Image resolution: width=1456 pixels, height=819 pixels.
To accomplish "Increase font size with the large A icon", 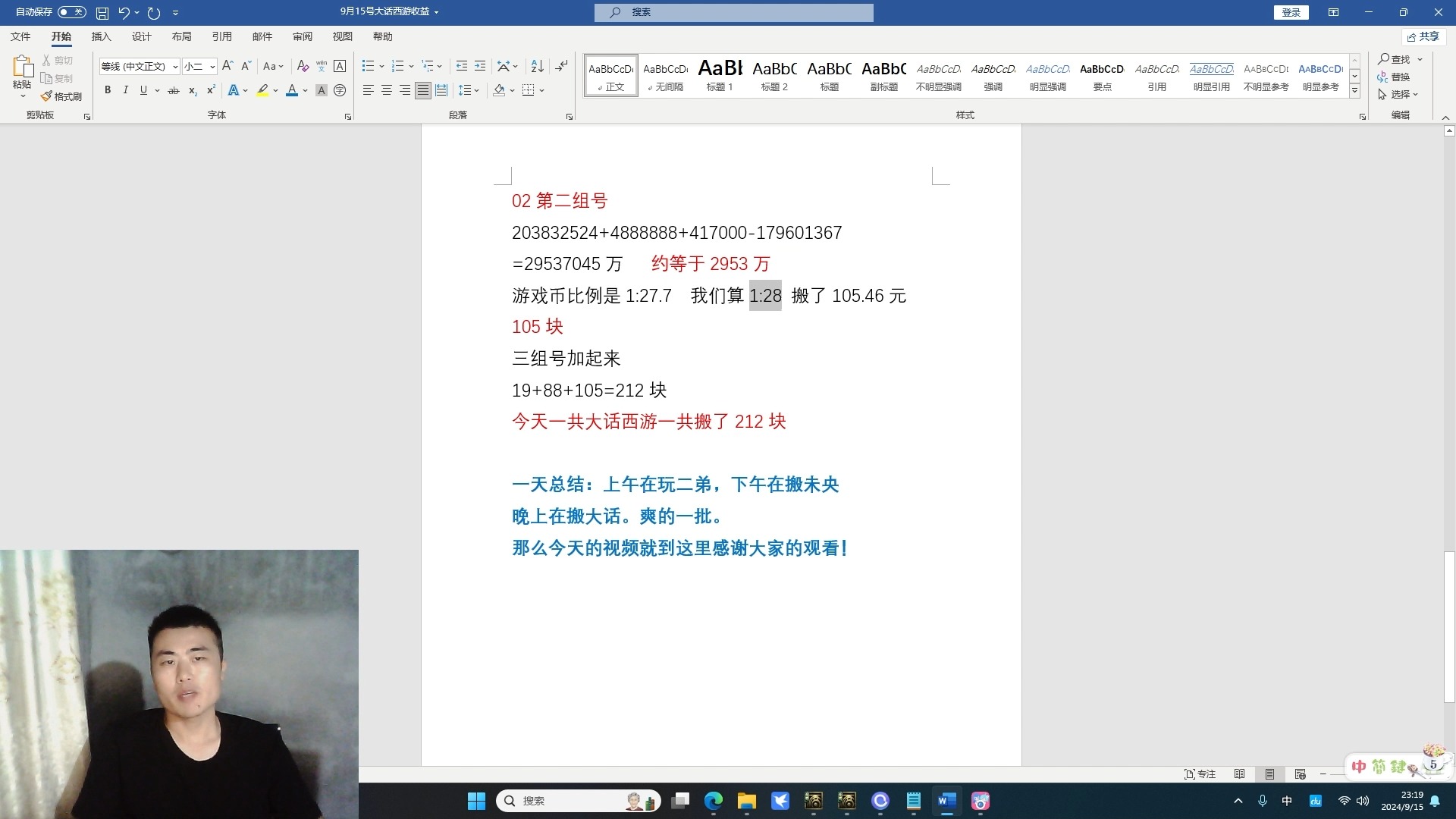I will pyautogui.click(x=227, y=66).
